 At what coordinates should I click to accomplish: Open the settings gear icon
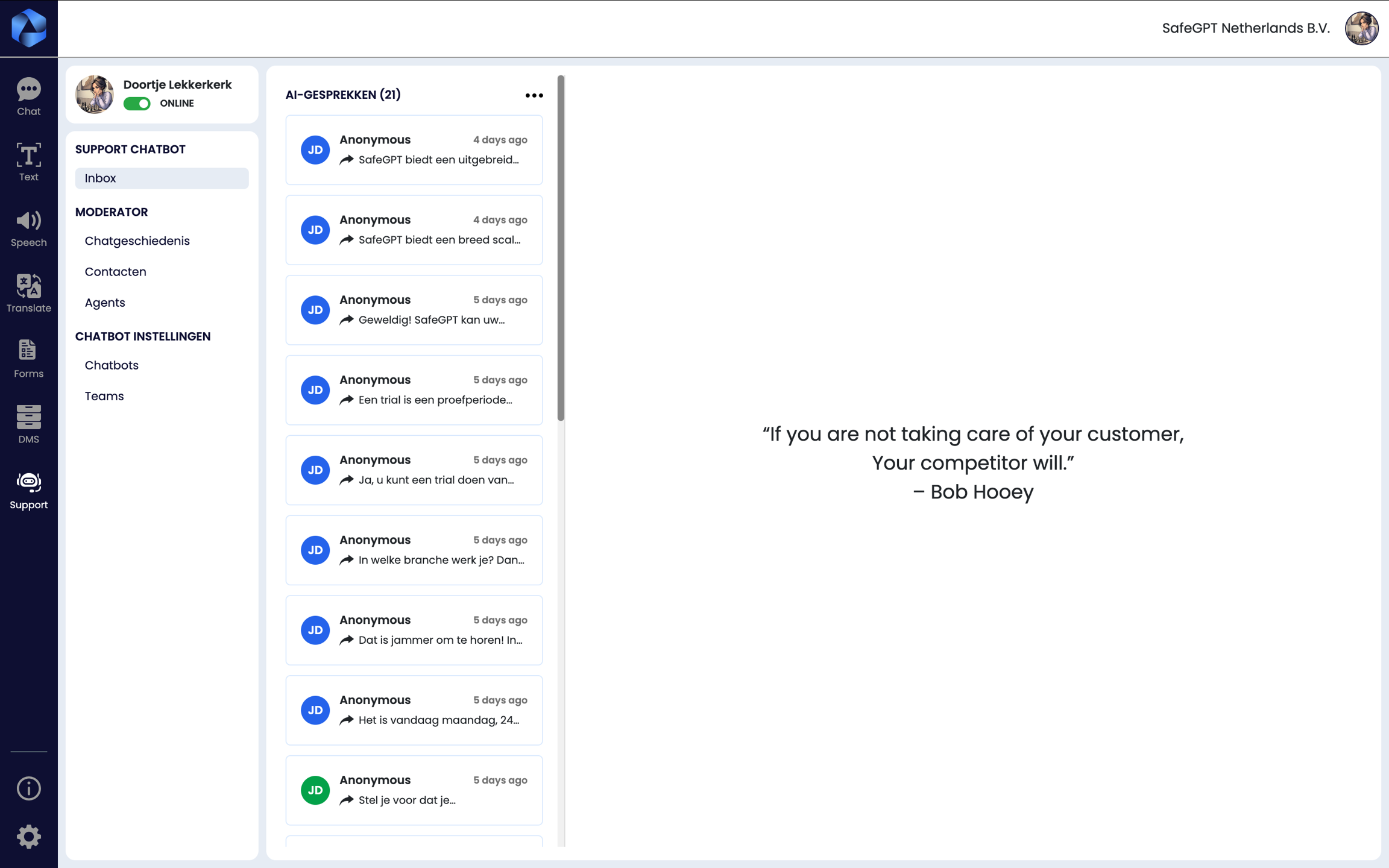pos(28,837)
